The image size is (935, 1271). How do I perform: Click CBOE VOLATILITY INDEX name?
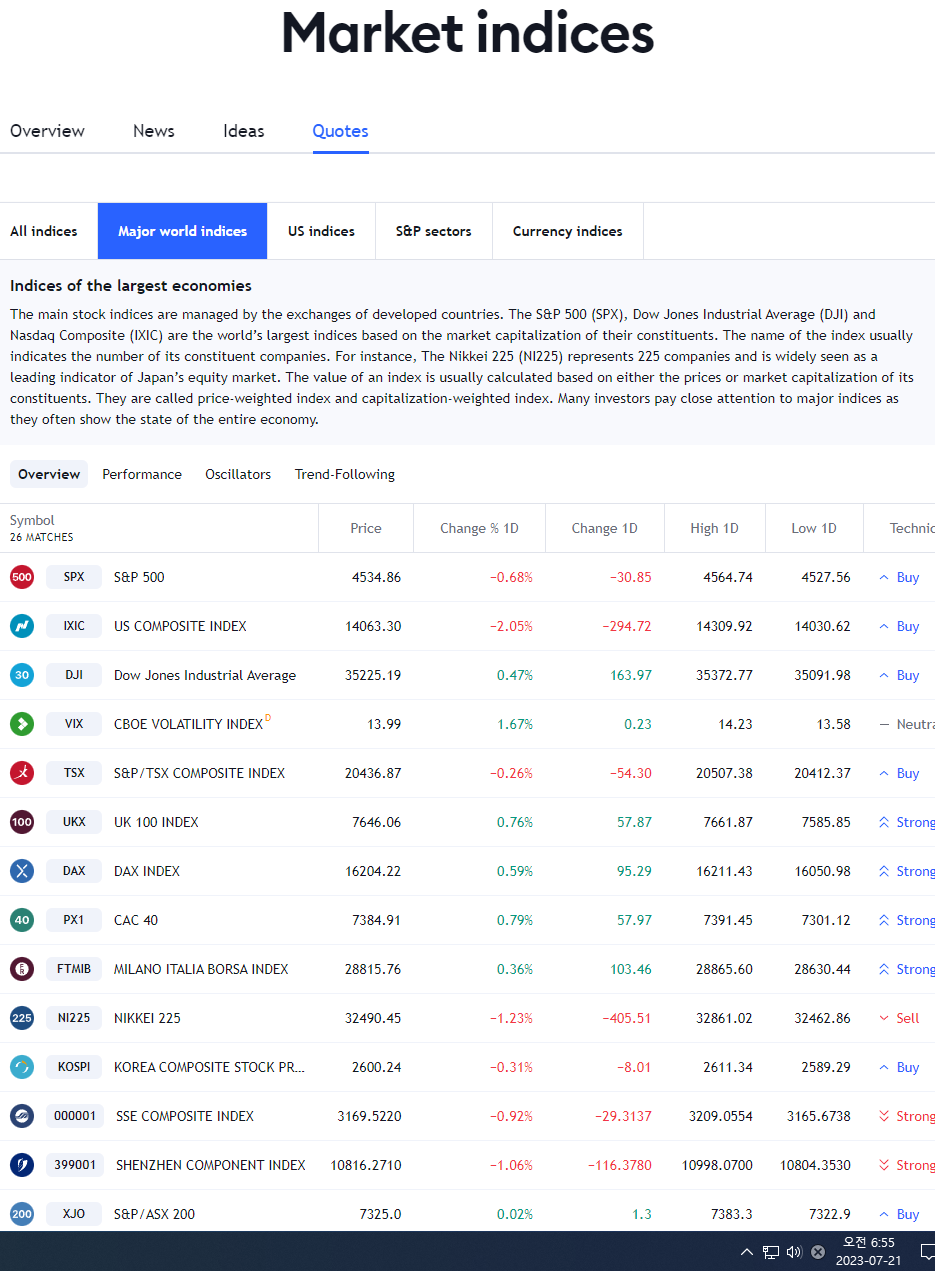(x=188, y=724)
